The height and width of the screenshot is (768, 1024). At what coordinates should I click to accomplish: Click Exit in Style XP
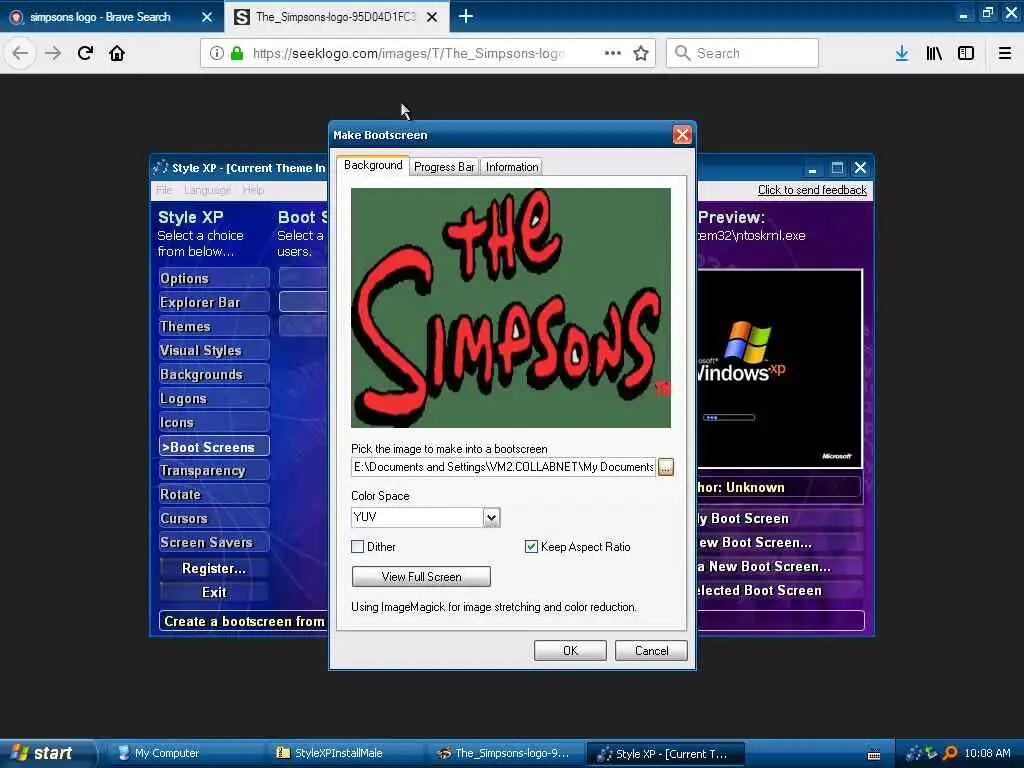214,592
